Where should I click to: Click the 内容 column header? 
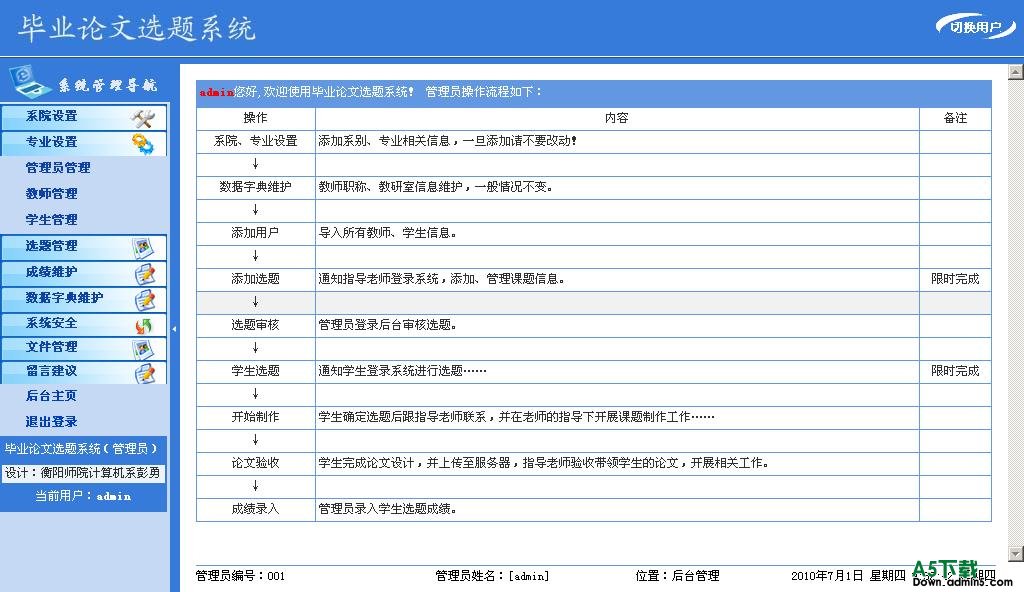(616, 118)
